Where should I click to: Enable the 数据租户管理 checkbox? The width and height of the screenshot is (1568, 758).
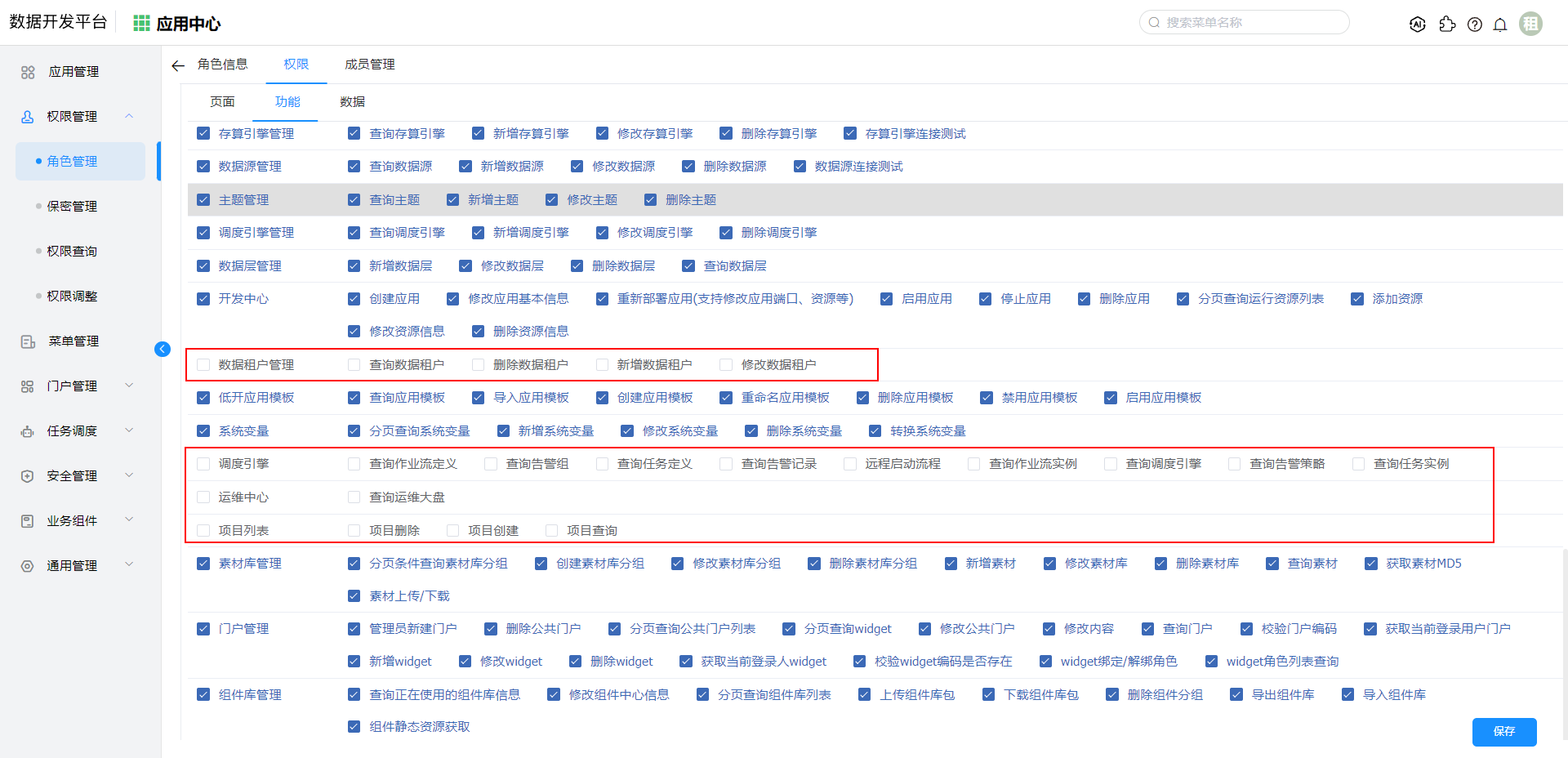pyautogui.click(x=203, y=365)
